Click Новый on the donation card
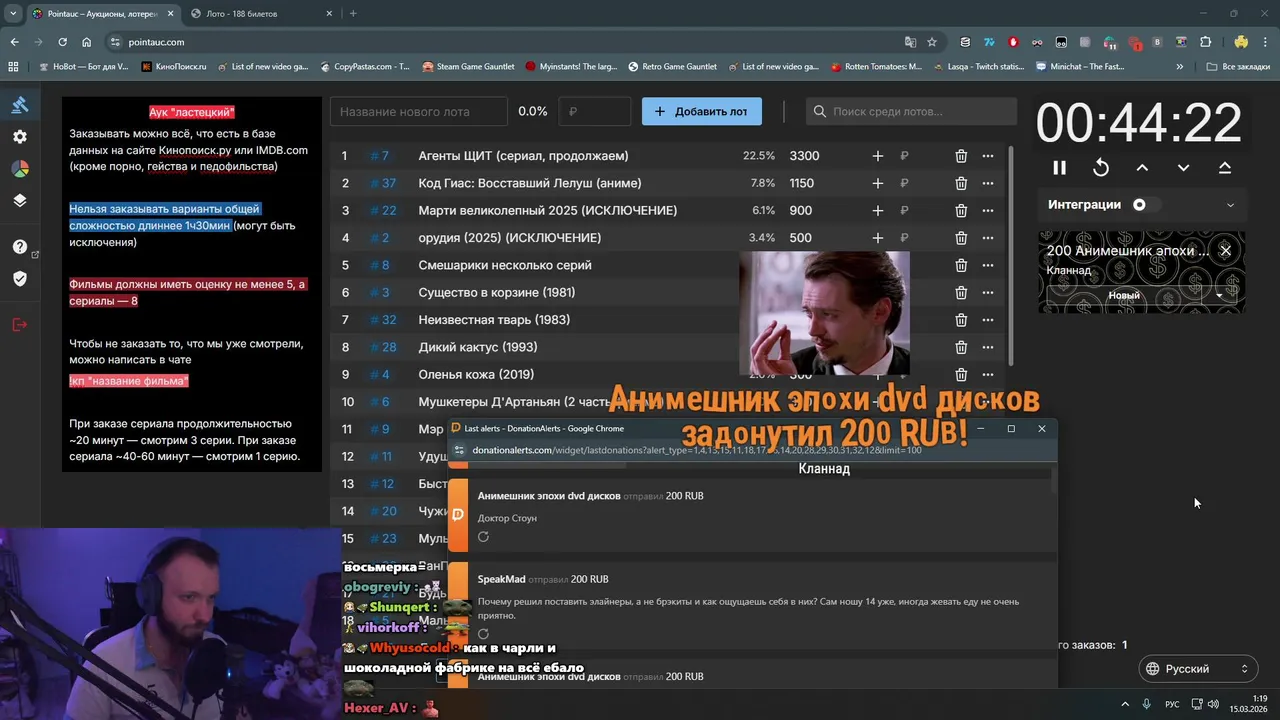Image resolution: width=1280 pixels, height=720 pixels. coord(1123,296)
